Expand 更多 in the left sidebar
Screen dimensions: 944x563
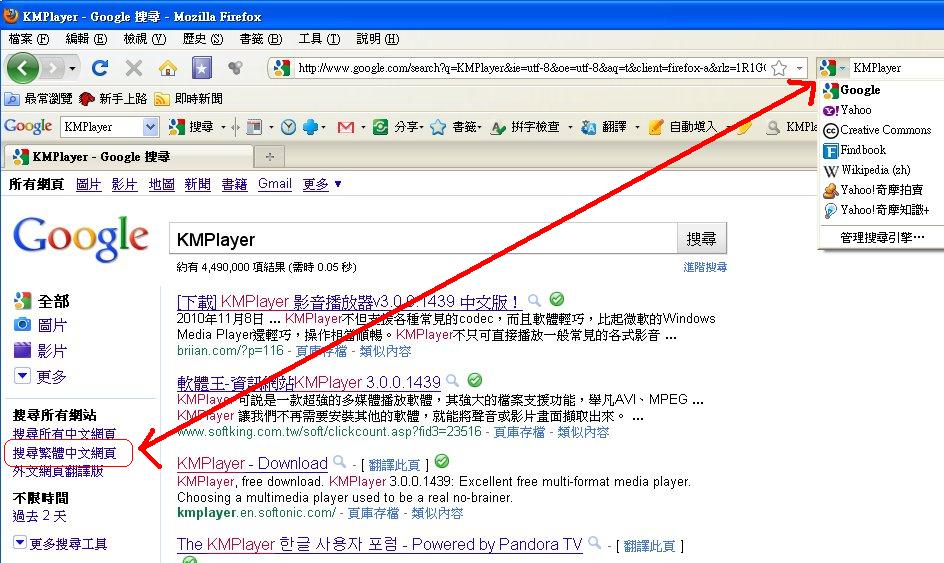[x=40, y=376]
